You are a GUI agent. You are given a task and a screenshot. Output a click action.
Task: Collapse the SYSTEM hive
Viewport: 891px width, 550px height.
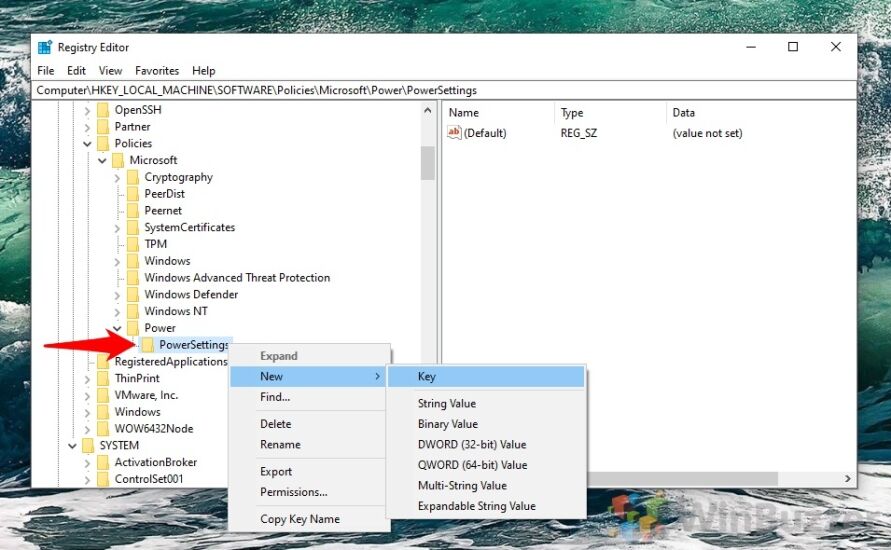point(72,446)
